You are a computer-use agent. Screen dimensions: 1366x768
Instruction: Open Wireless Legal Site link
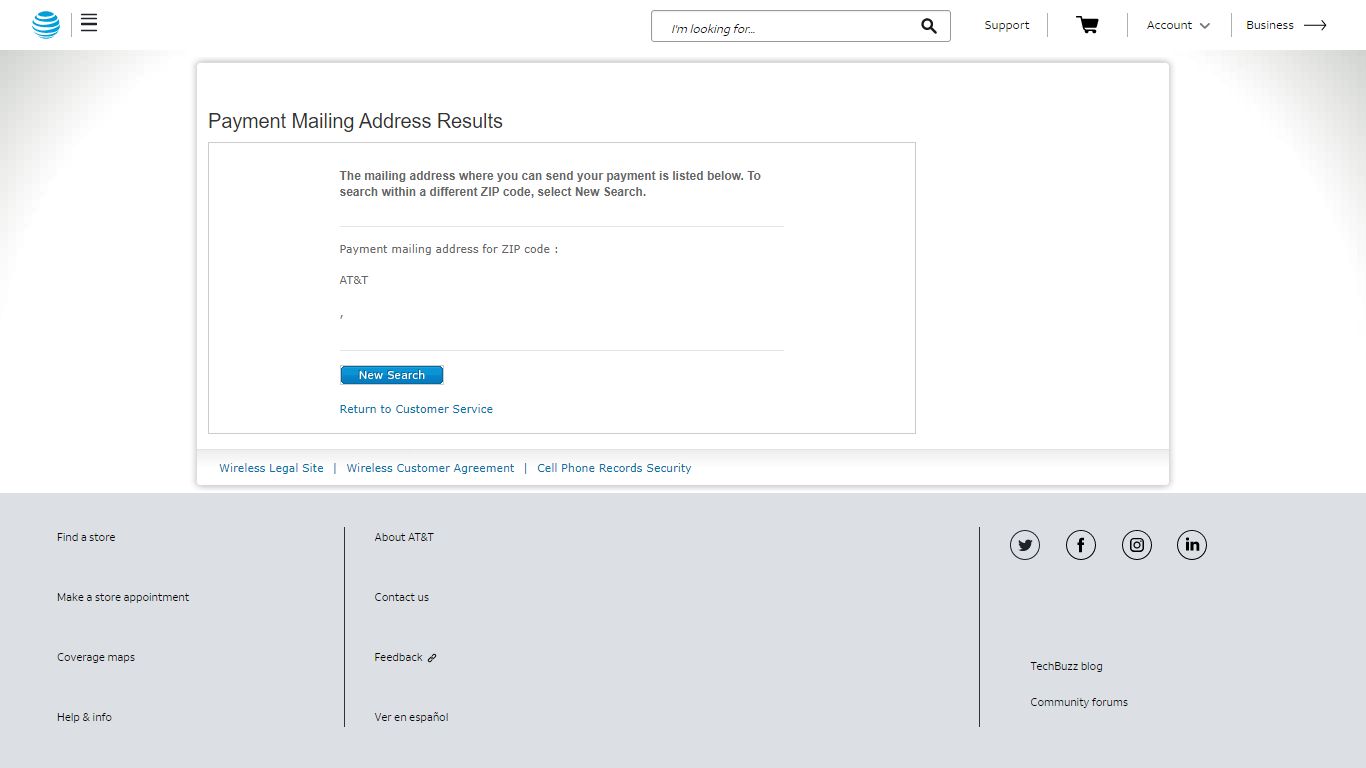(272, 468)
